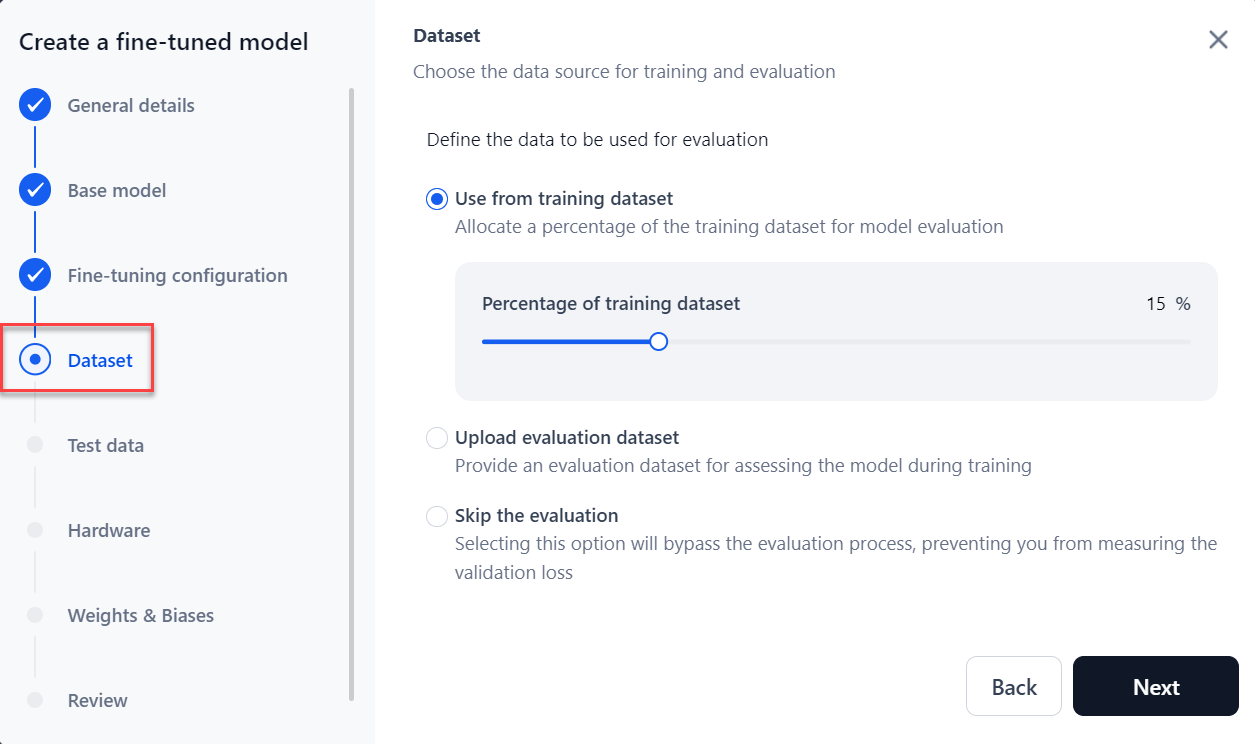Viewport: 1255px width, 744px height.
Task: Open the Fine-tuning configuration step
Action: pyautogui.click(x=177, y=275)
